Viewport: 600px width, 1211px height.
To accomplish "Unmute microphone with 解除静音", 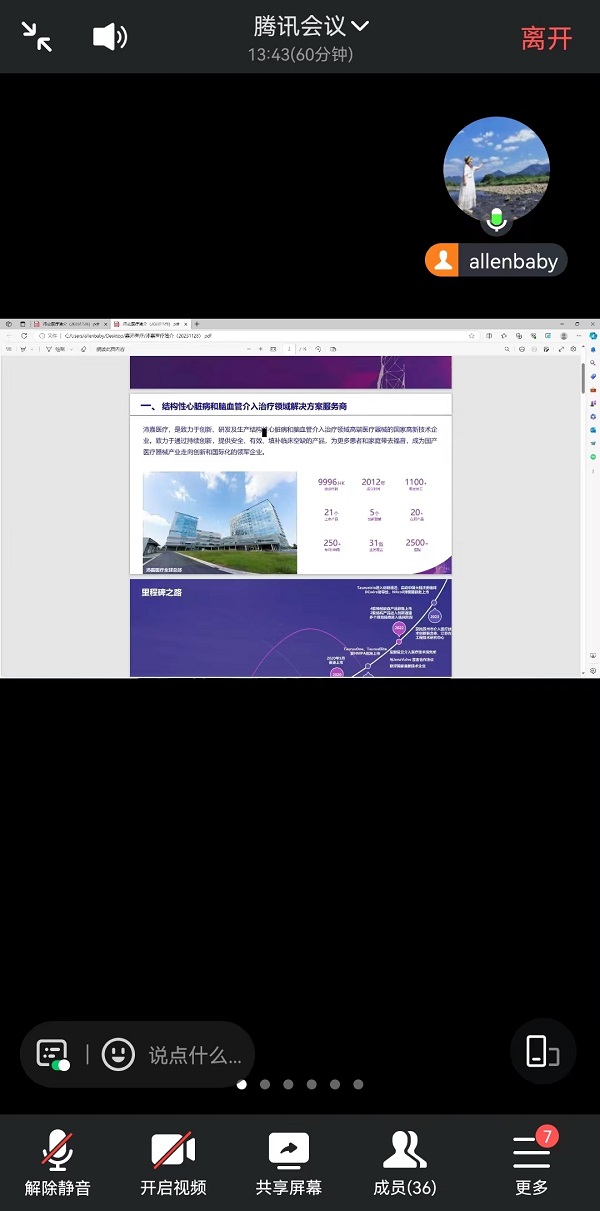I will tap(58, 1162).
